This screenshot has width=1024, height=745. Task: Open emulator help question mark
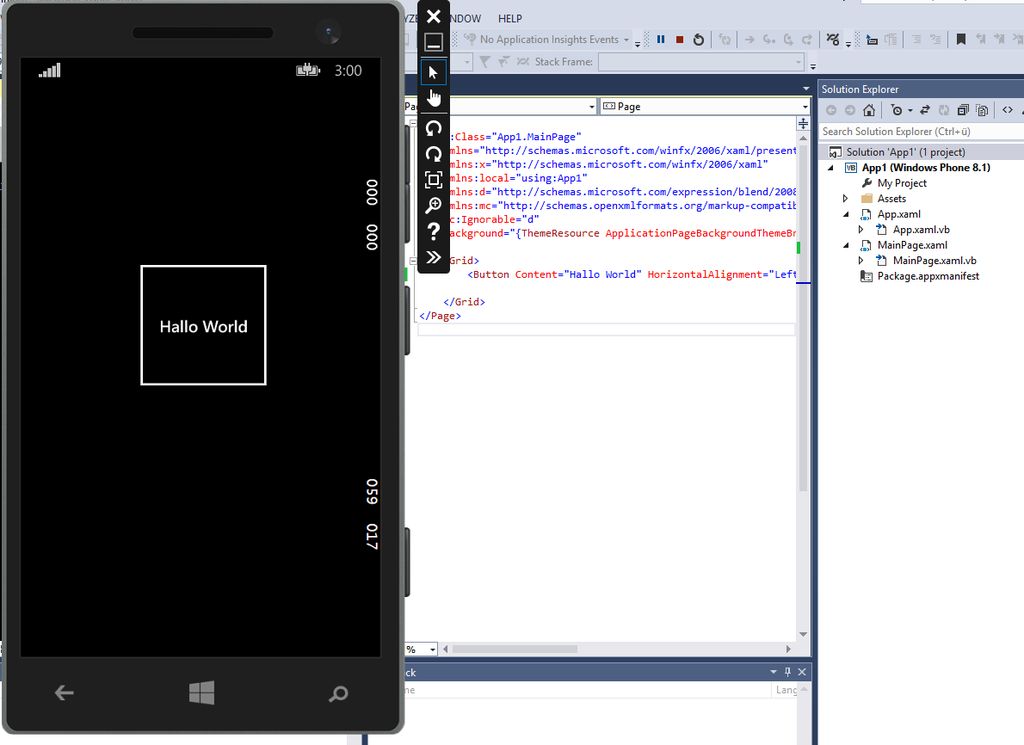tap(433, 232)
